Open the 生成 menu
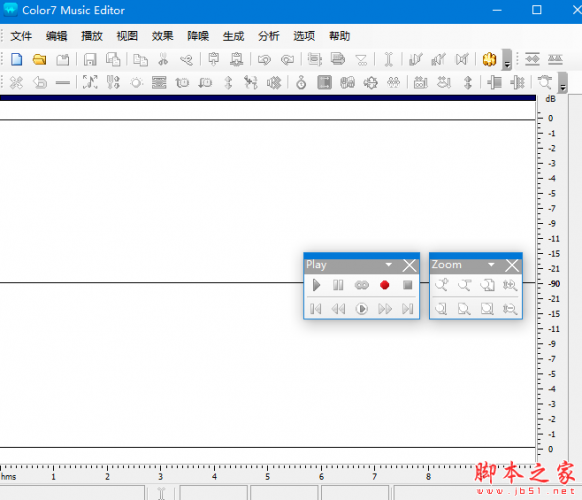This screenshot has height=500, width=582. tap(233, 36)
